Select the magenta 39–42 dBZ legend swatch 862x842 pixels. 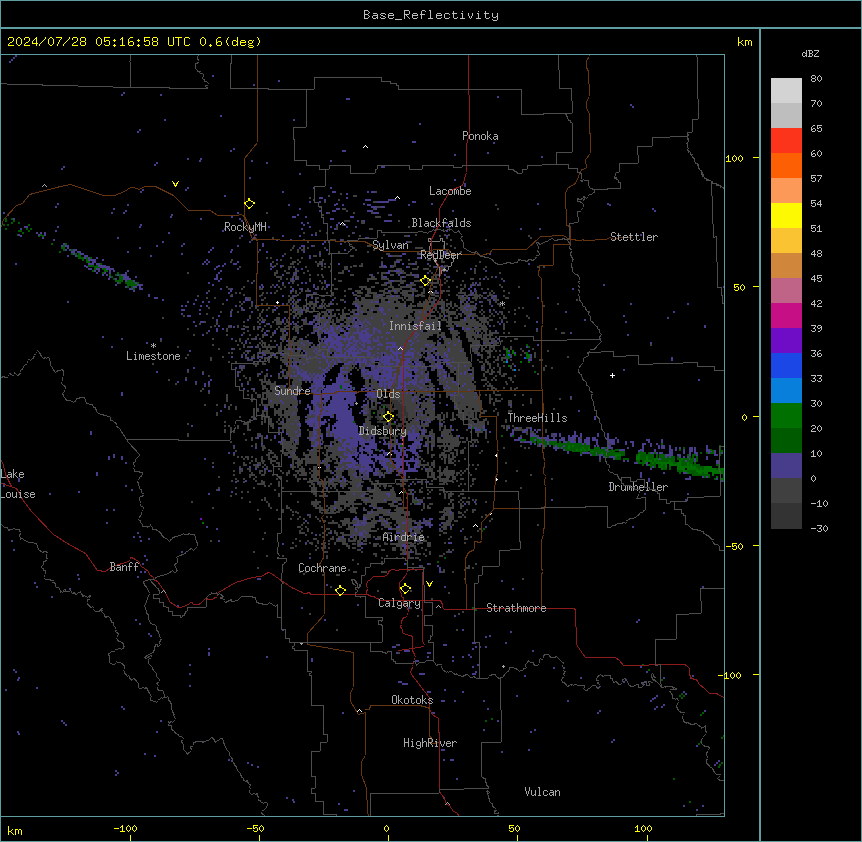(x=786, y=315)
